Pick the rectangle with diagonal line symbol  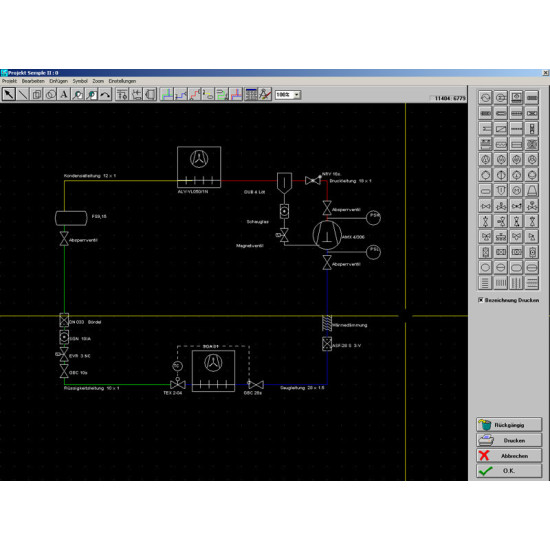(501, 128)
